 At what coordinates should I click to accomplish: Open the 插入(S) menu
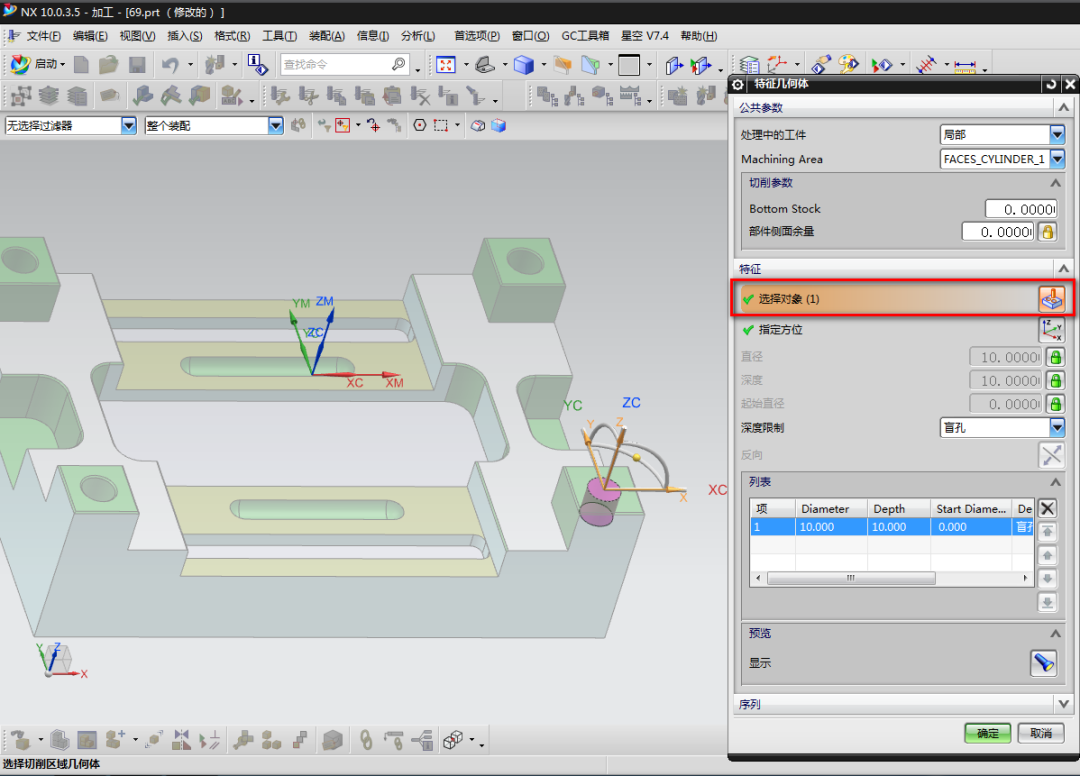click(184, 36)
